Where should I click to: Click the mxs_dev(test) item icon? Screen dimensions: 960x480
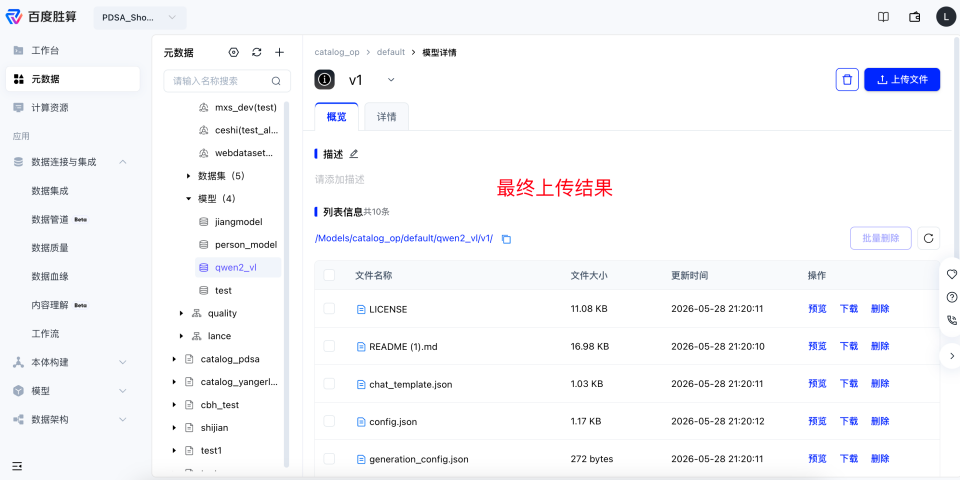204,107
